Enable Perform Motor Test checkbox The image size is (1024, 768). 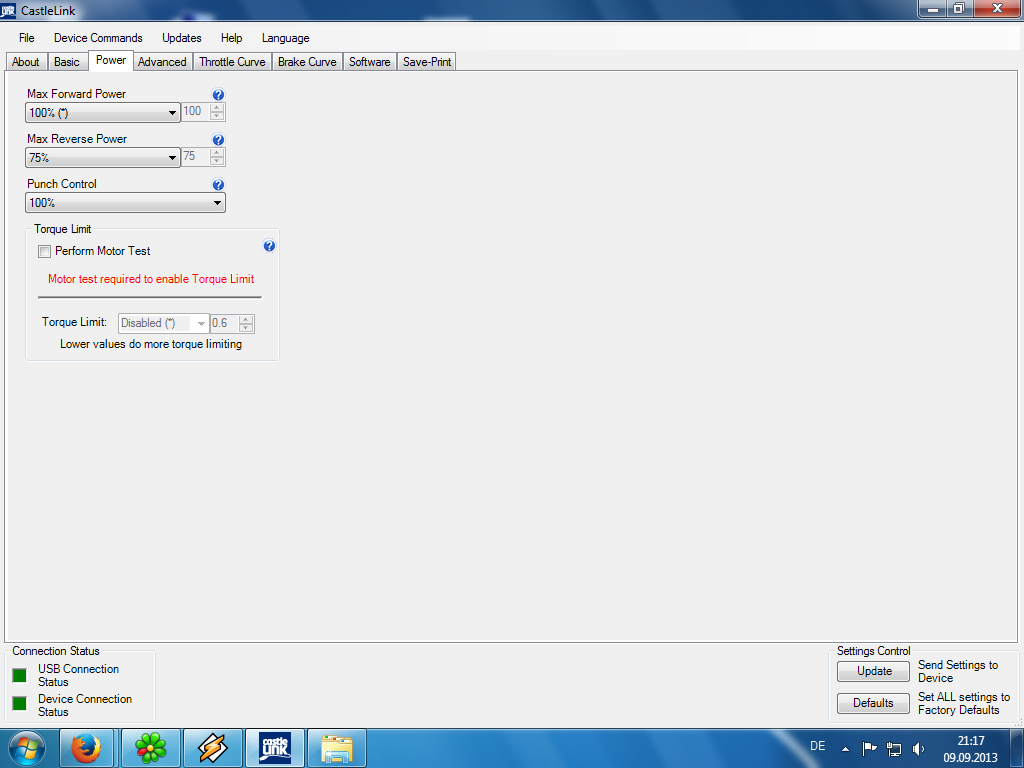point(44,251)
